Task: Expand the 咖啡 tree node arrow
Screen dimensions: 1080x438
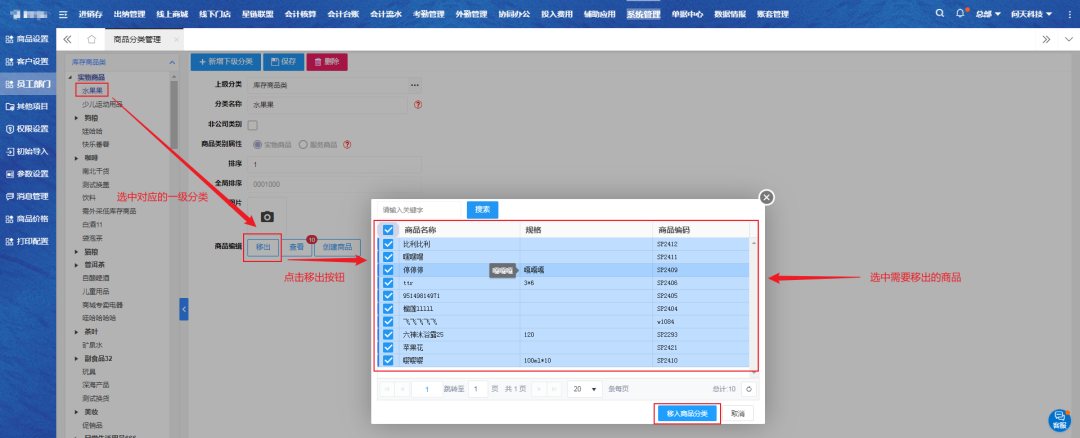Action: pos(77,157)
